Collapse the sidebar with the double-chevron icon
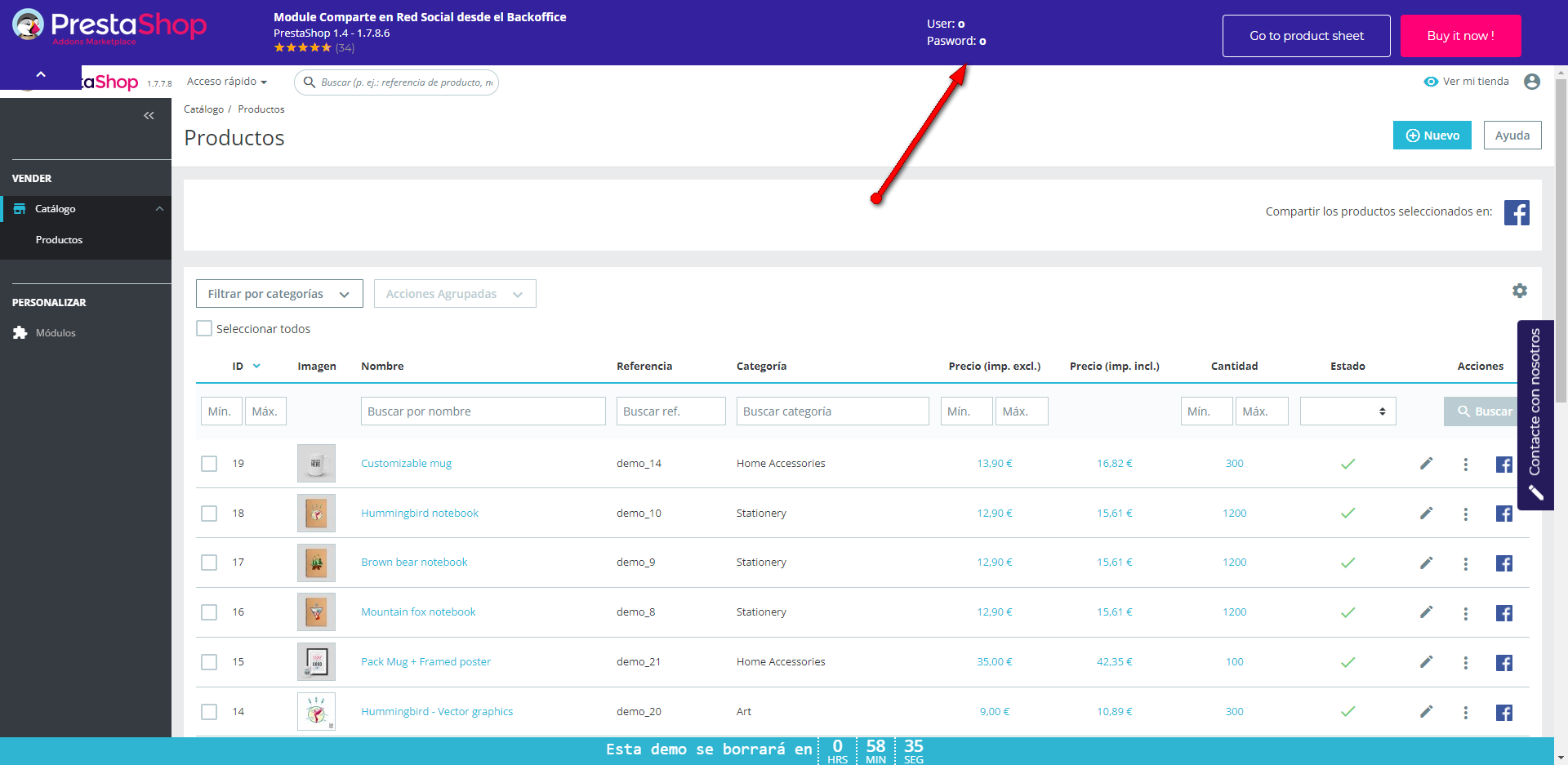 point(149,116)
